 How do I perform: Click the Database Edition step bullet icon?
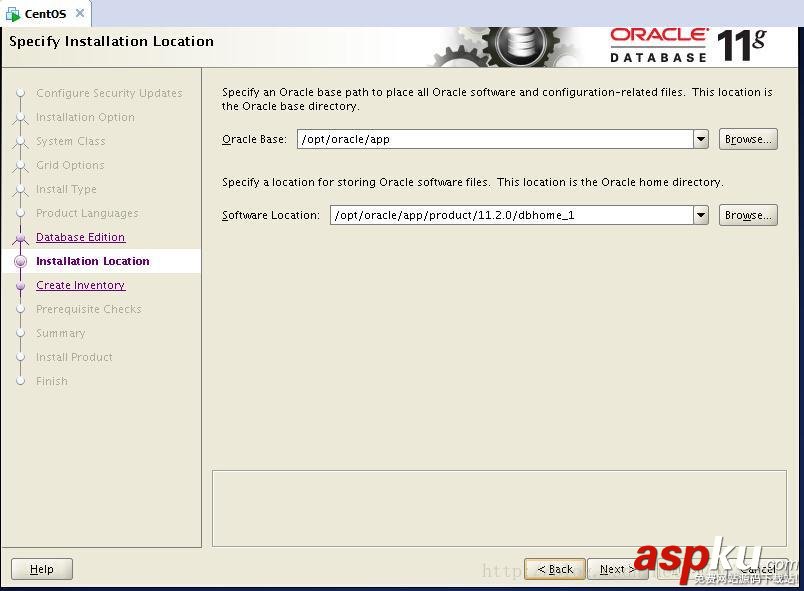21,238
